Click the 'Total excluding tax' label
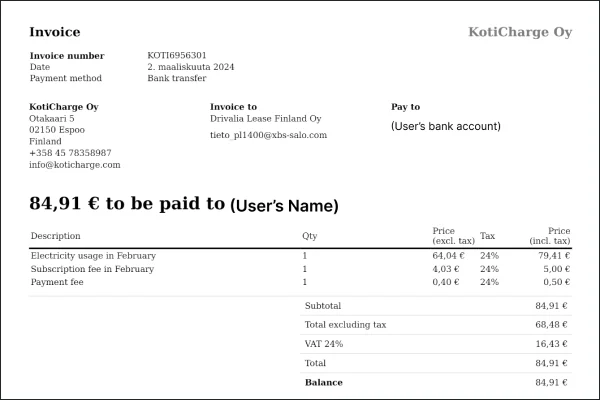Screen dimensions: 600x400 point(346,325)
